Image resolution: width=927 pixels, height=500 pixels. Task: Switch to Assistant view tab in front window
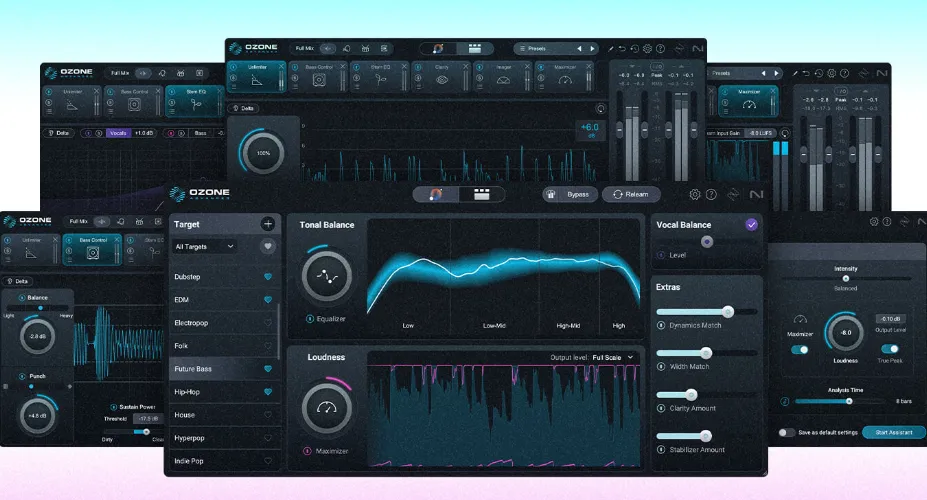[436, 194]
